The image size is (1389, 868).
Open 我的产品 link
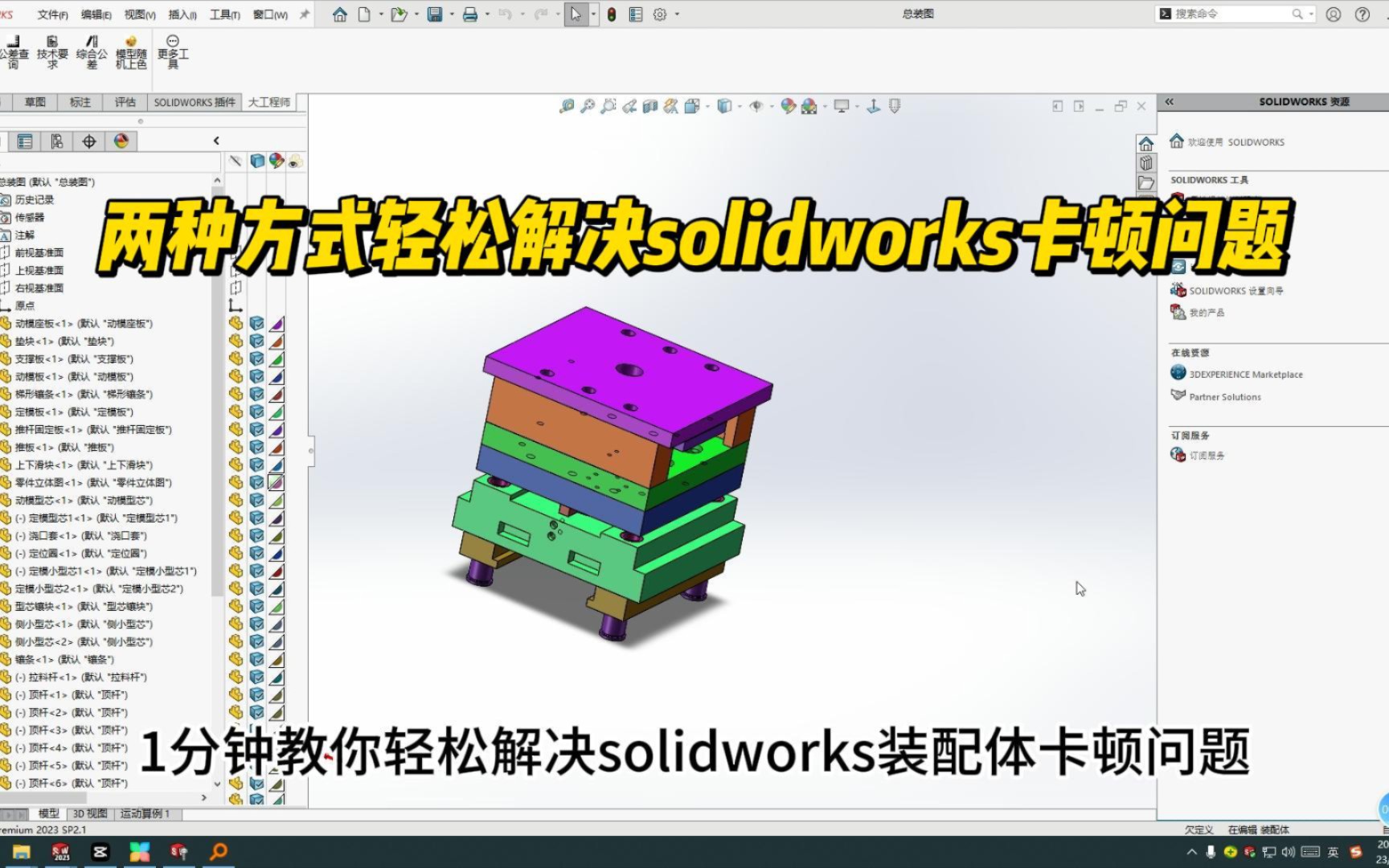click(1207, 313)
